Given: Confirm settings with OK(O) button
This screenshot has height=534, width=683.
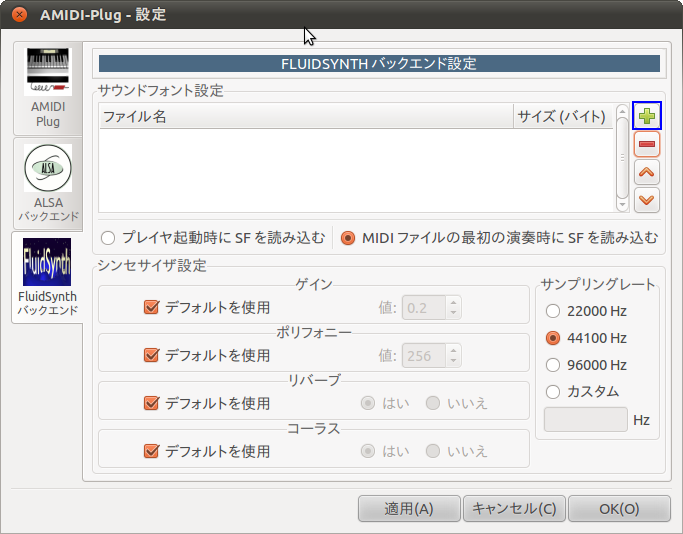Looking at the screenshot, I should (619, 508).
